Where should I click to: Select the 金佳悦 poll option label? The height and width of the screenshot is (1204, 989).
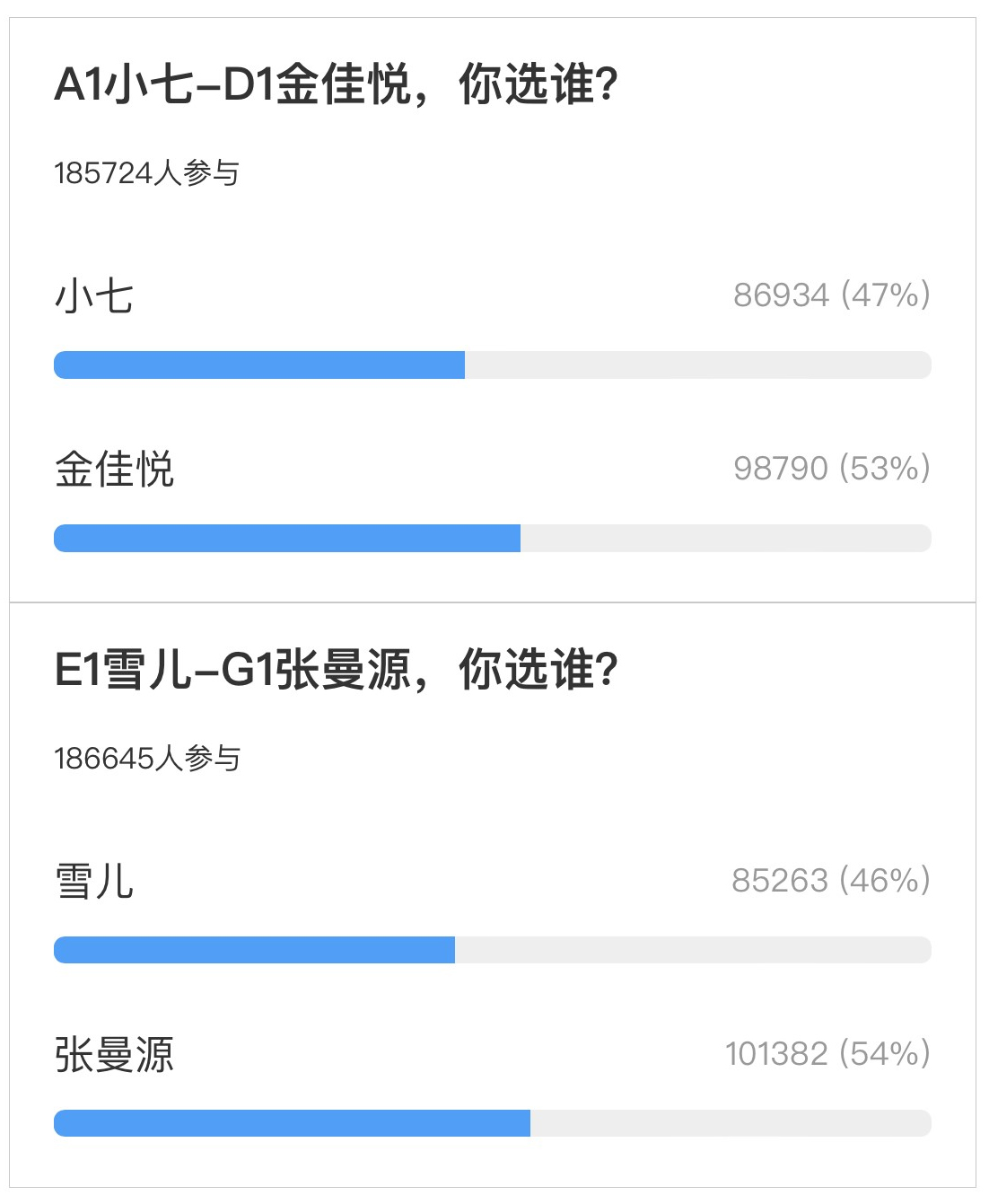click(x=114, y=469)
